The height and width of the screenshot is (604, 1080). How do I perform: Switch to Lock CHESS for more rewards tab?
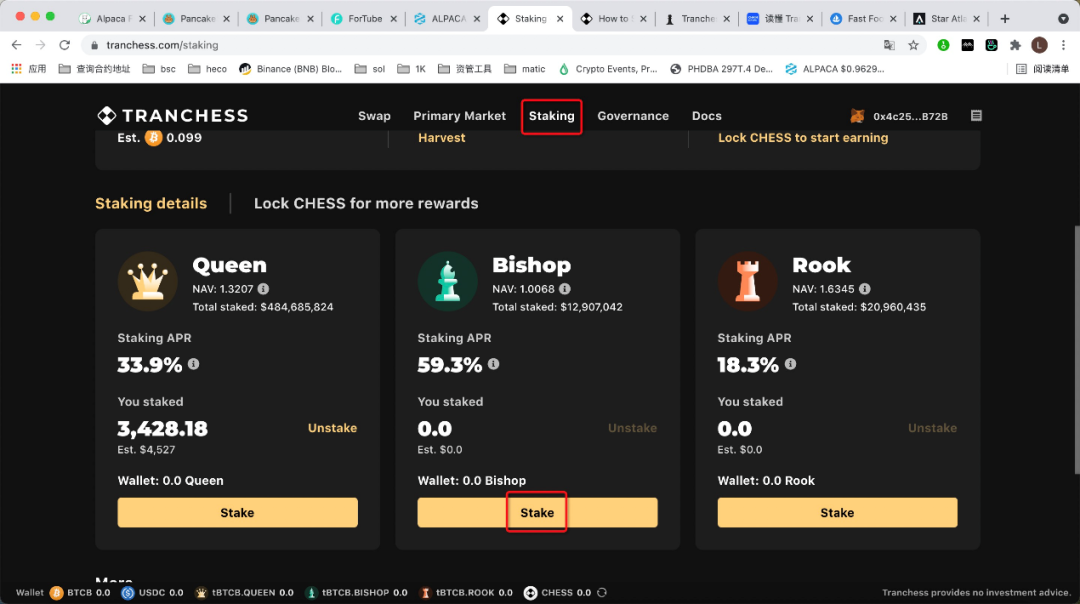(366, 203)
